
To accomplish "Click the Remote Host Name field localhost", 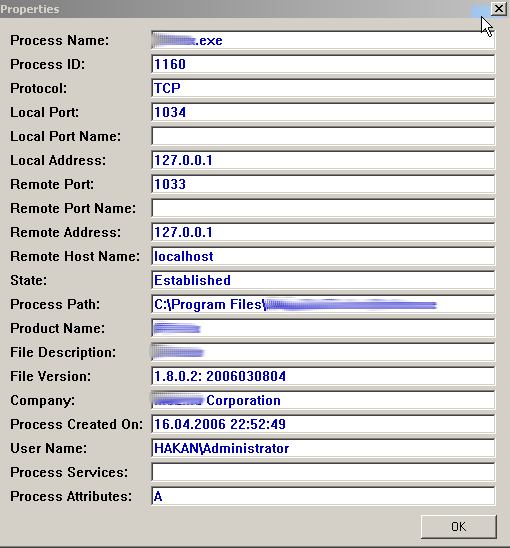I will [323, 256].
